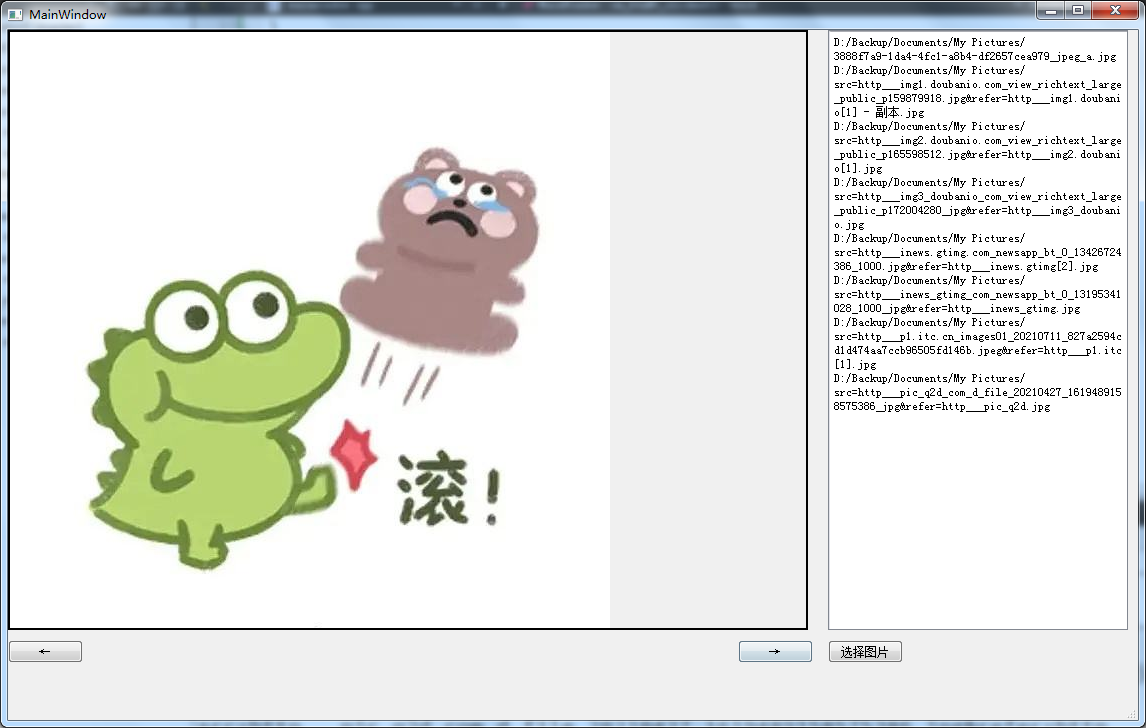Select the path containing pic_q2d_com_d_file_20210427
Viewport: 1146px width, 728px height.
(977, 393)
